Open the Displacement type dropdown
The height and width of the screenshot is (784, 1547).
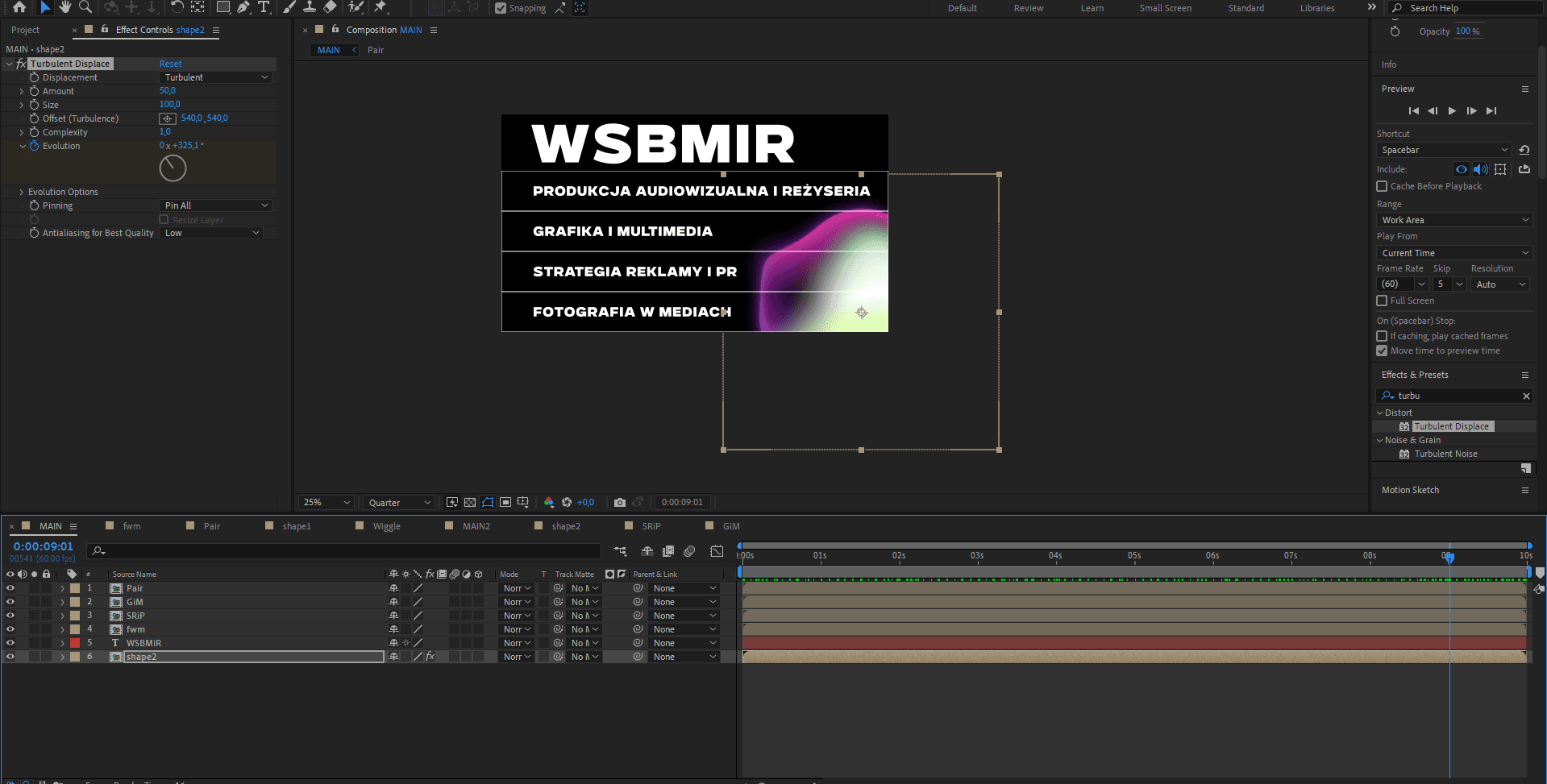pyautogui.click(x=215, y=77)
